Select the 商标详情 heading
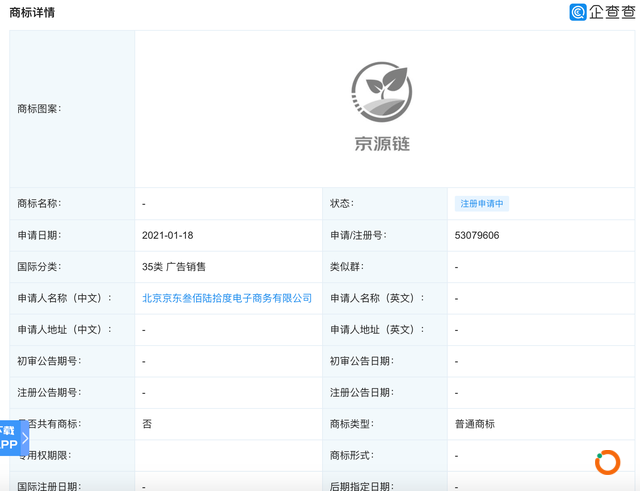The image size is (640, 491). (x=32, y=13)
